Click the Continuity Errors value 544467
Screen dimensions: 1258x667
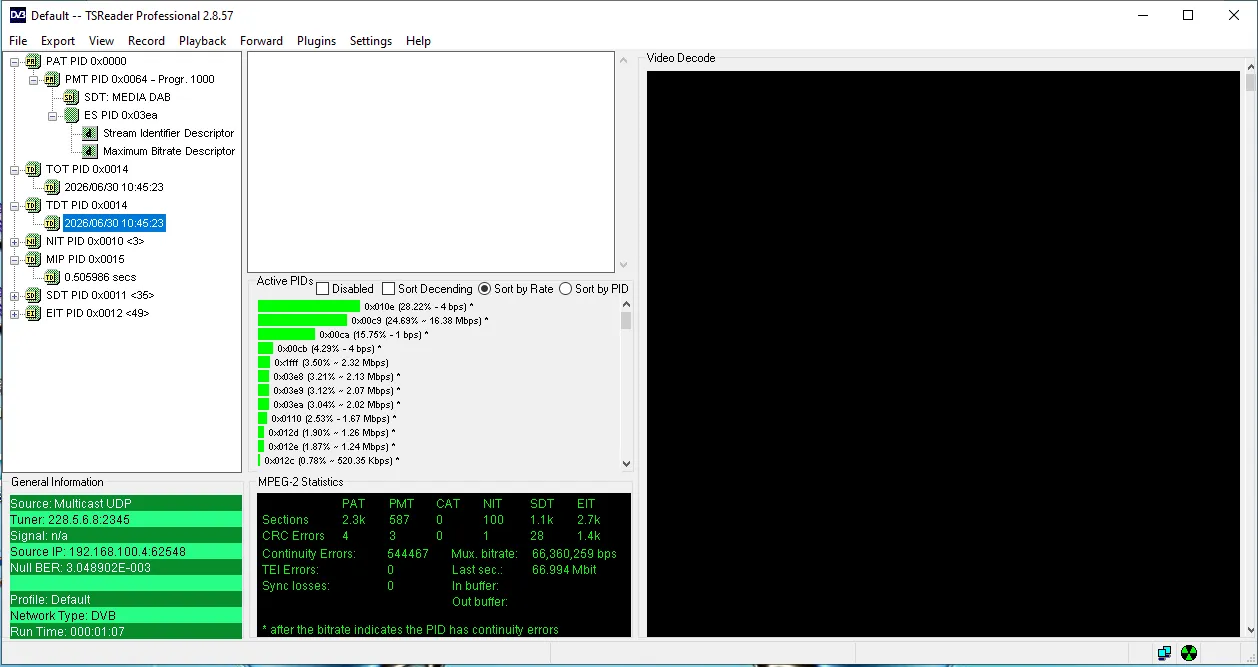coord(408,553)
